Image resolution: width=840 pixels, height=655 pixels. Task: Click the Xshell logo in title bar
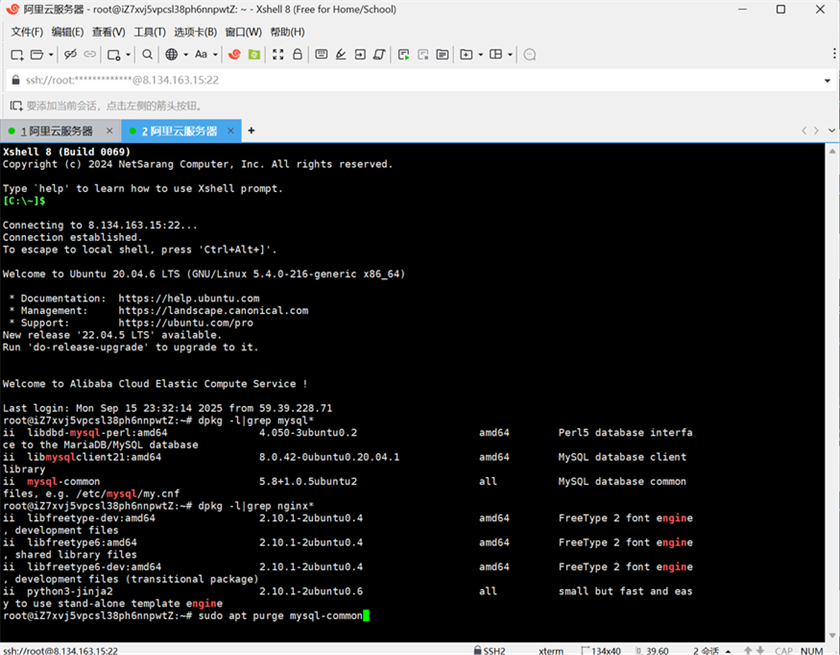pyautogui.click(x=13, y=9)
